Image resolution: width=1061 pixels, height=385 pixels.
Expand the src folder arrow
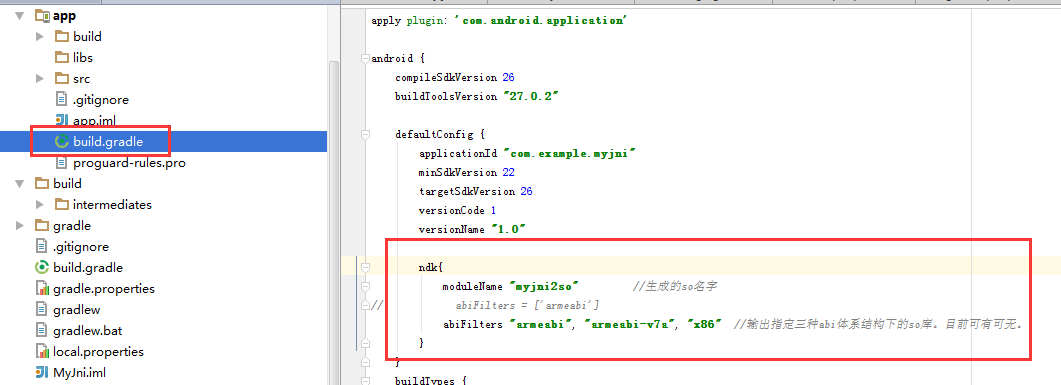(x=41, y=78)
